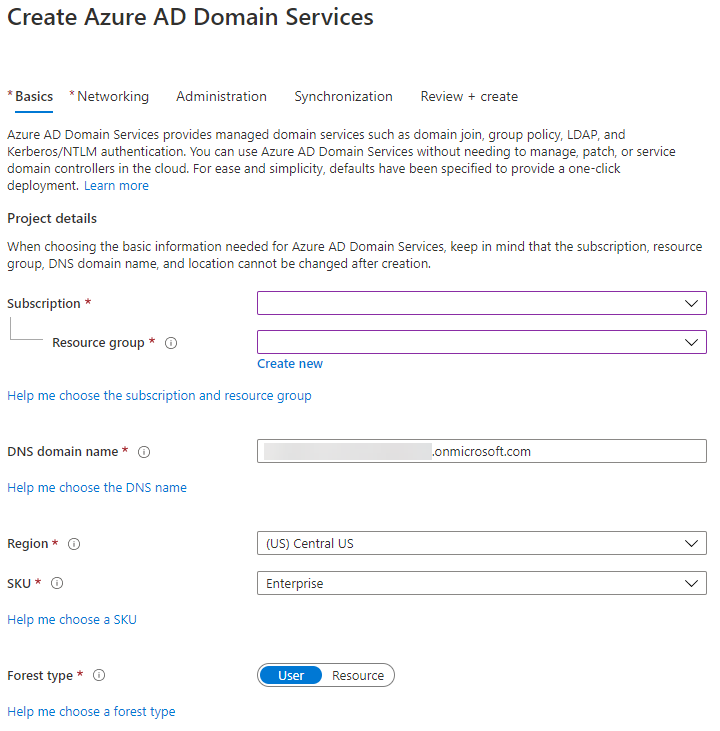Click the Learn more link

(x=116, y=186)
